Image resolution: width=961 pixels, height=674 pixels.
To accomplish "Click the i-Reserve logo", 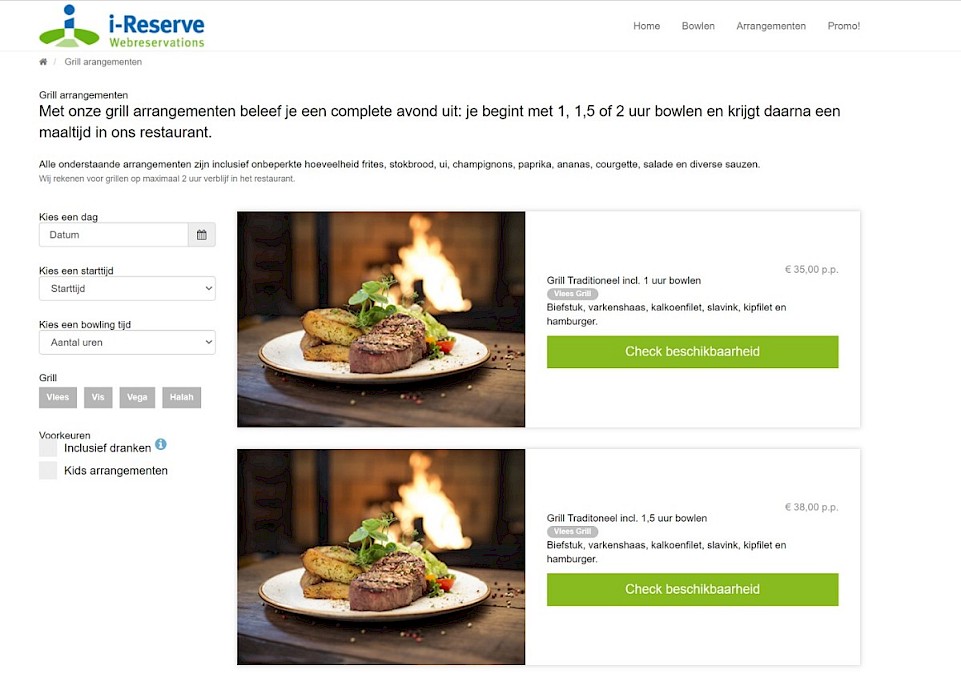I will pyautogui.click(x=122, y=26).
